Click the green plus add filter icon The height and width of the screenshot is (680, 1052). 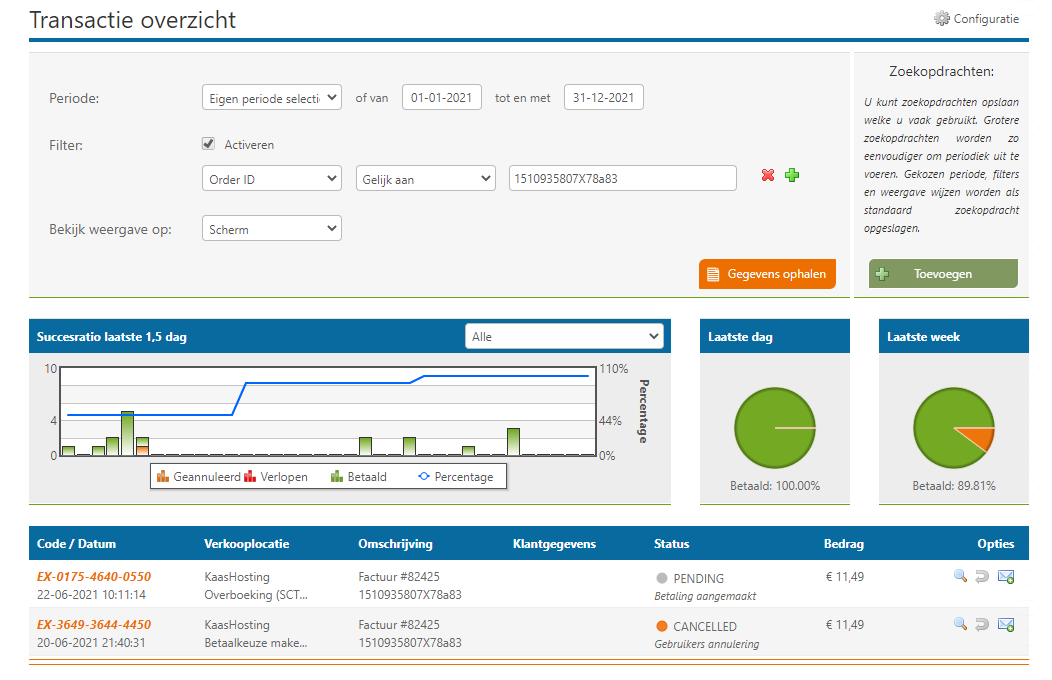(x=792, y=176)
